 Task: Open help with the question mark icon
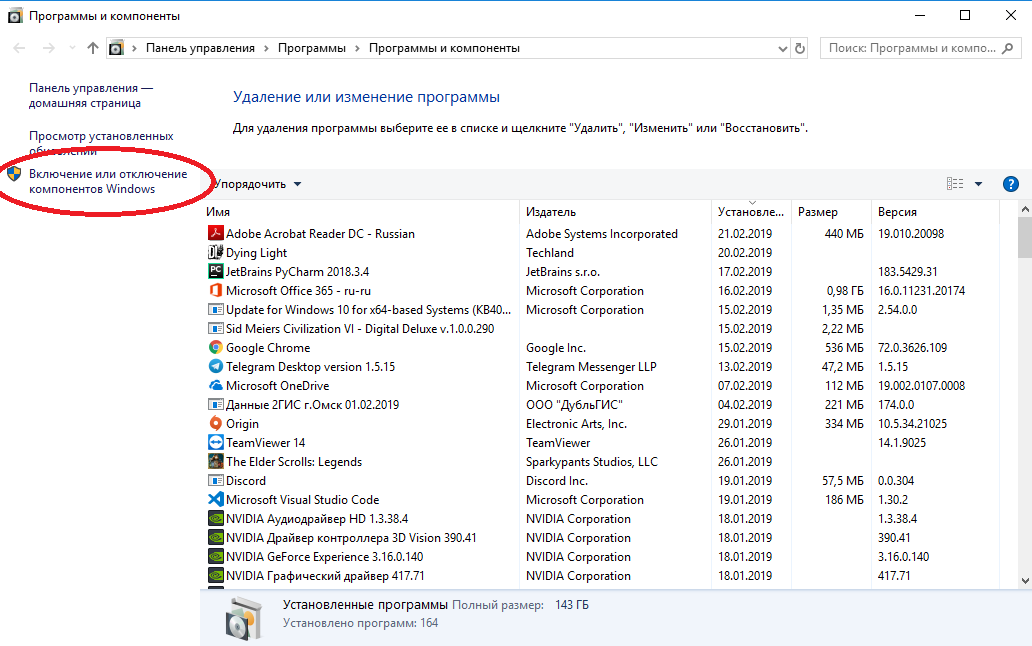pyautogui.click(x=1010, y=184)
